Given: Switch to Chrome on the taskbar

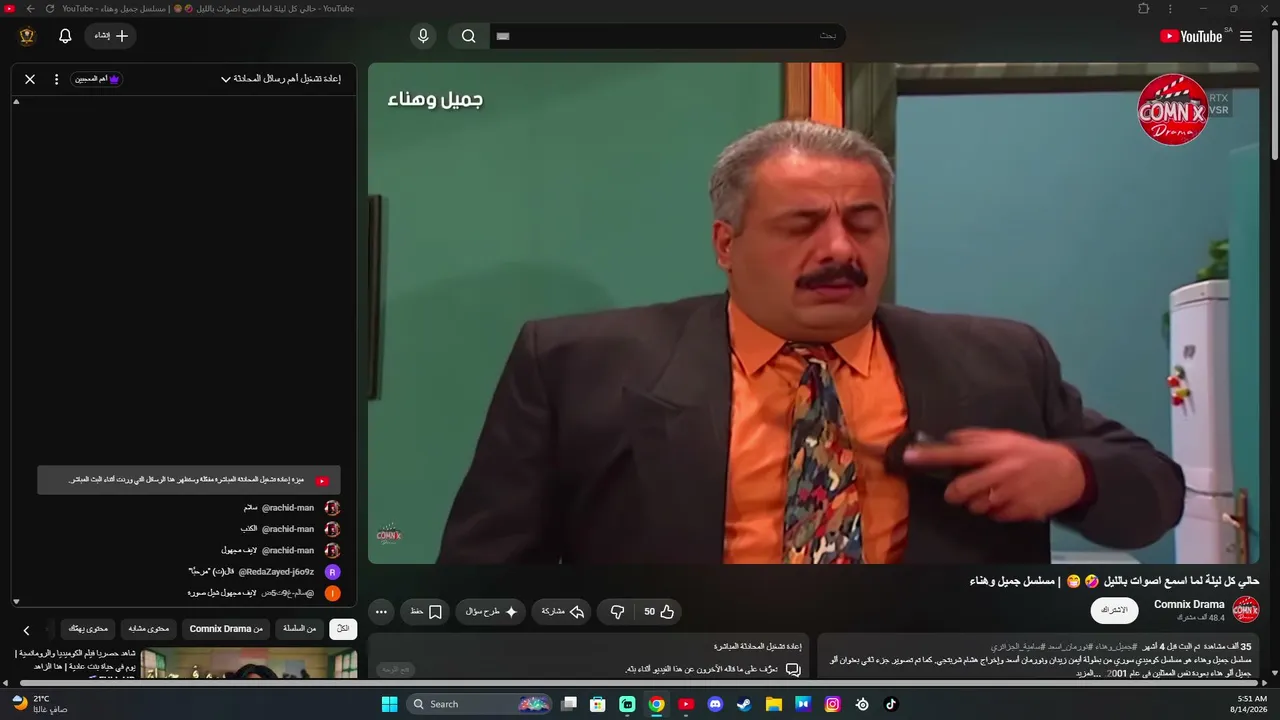Looking at the screenshot, I should point(657,704).
